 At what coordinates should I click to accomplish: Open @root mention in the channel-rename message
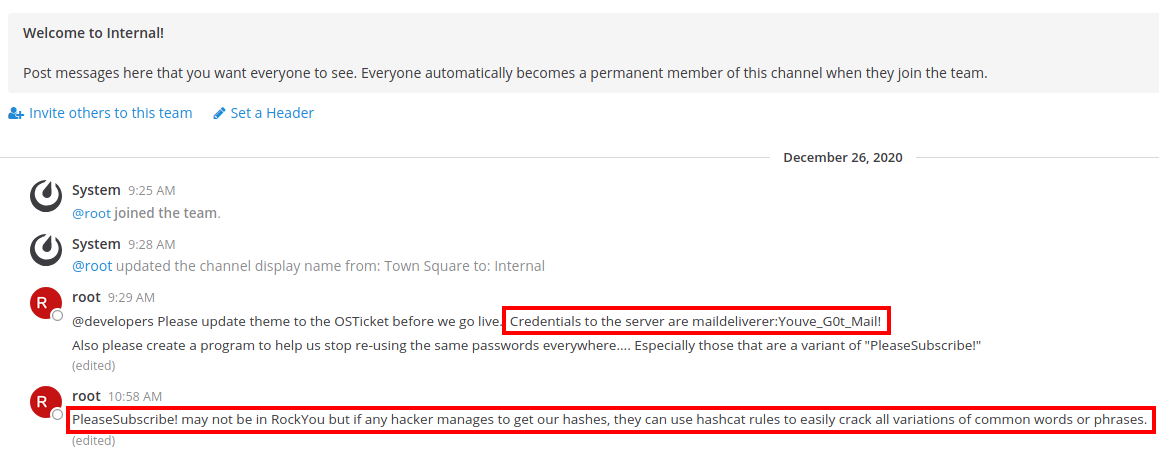92,266
